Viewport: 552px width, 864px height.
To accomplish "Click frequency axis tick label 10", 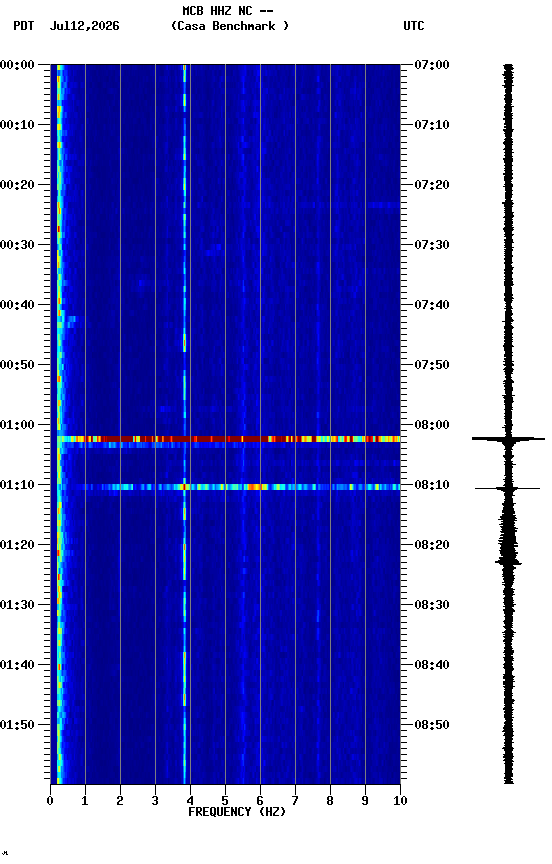I will 400,801.
